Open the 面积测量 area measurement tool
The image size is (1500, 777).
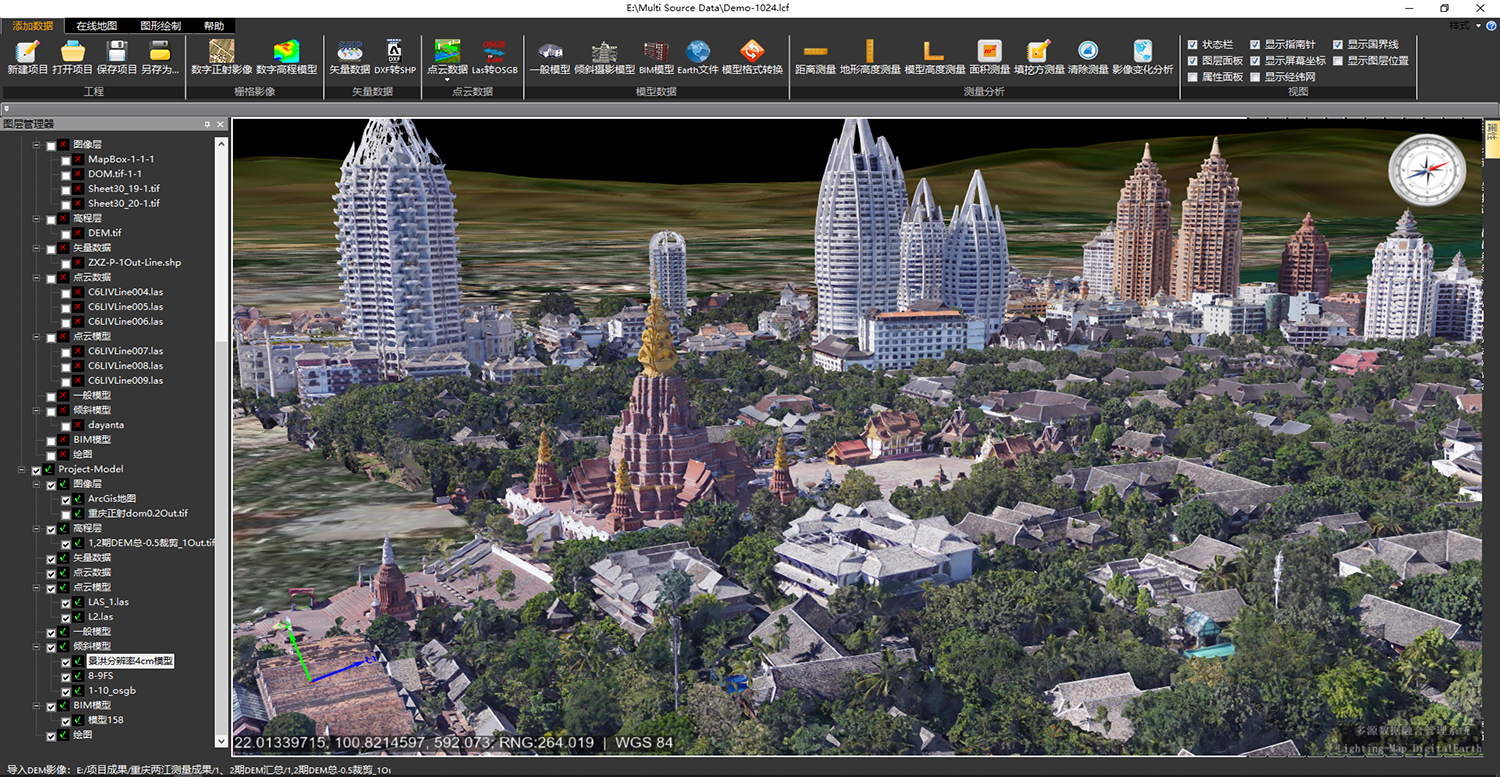tap(990, 51)
